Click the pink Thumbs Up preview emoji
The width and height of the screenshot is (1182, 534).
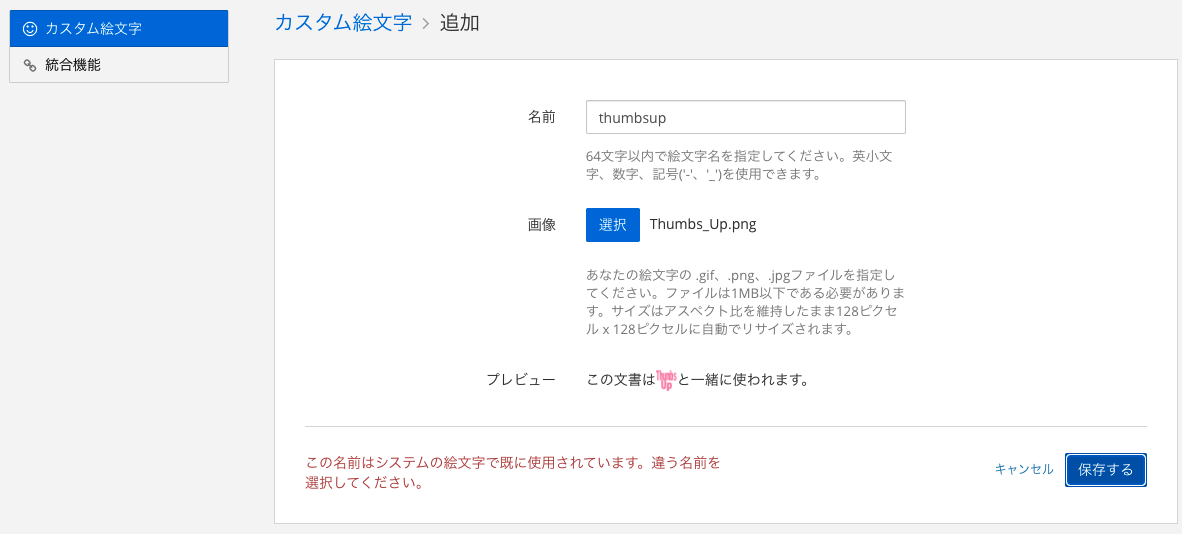[x=666, y=380]
